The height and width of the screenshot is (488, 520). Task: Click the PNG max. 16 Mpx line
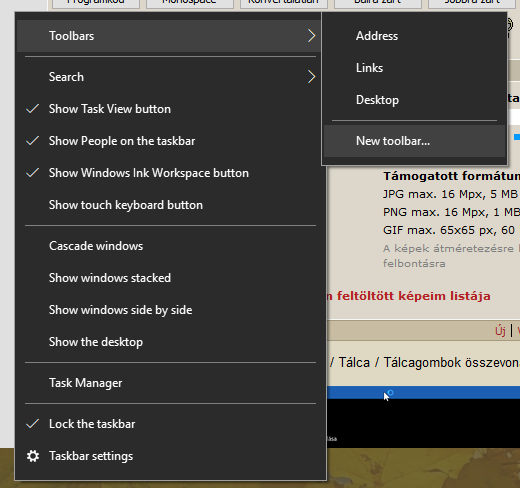451,212
